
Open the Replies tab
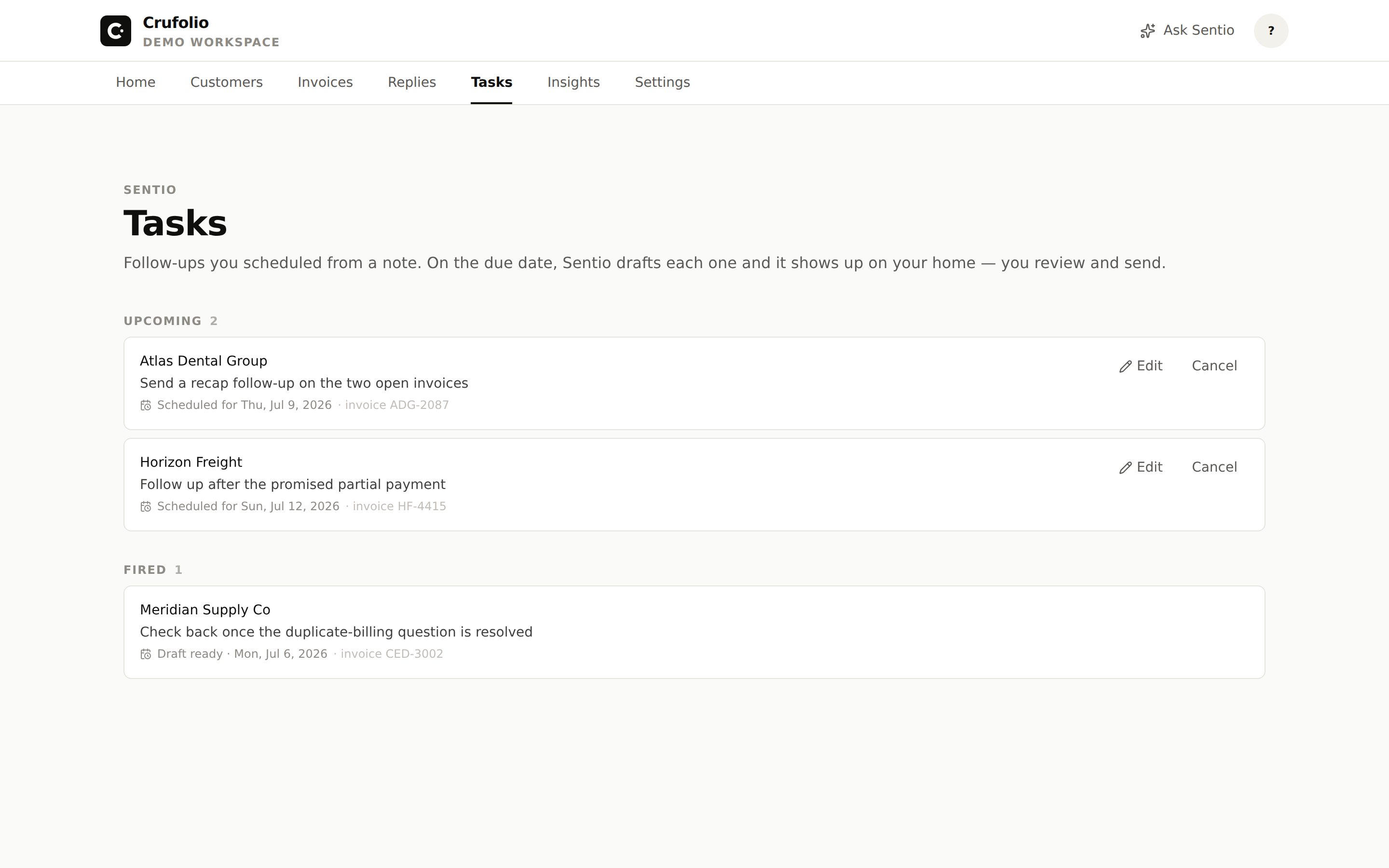coord(411,82)
